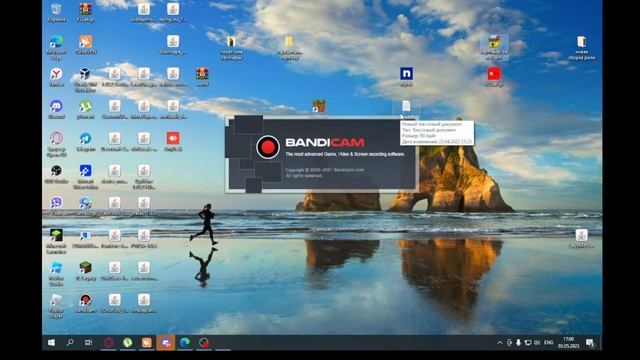This screenshot has height=360, width=640.
Task: Select the red AnyDesk desktop shortcut
Action: (173, 142)
